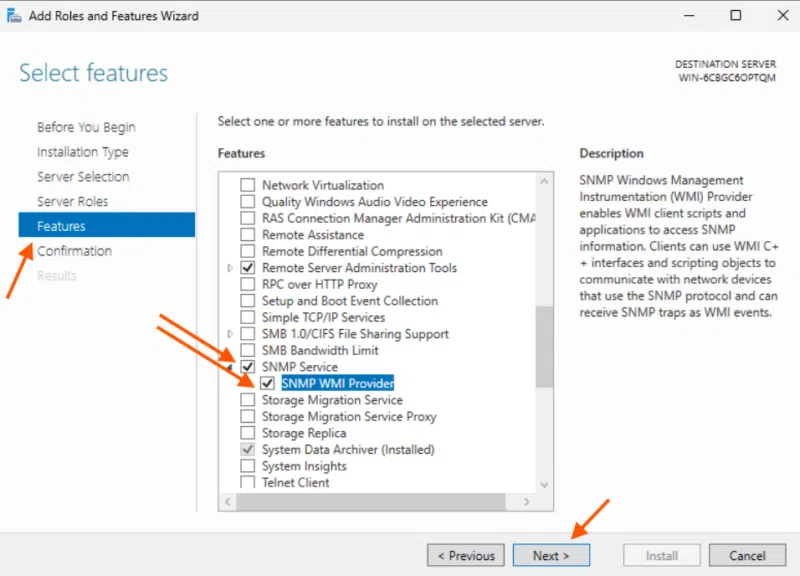Click the wizard icon in the title bar
The height and width of the screenshot is (576, 800).
(14, 15)
